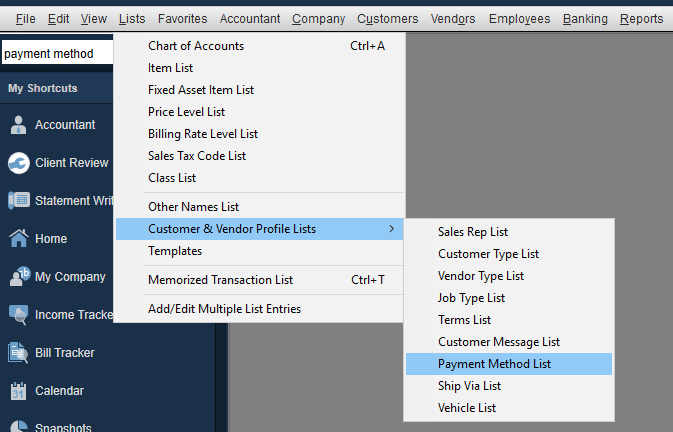Open the Snapshots pie chart icon
The image size is (673, 432).
pyautogui.click(x=18, y=426)
